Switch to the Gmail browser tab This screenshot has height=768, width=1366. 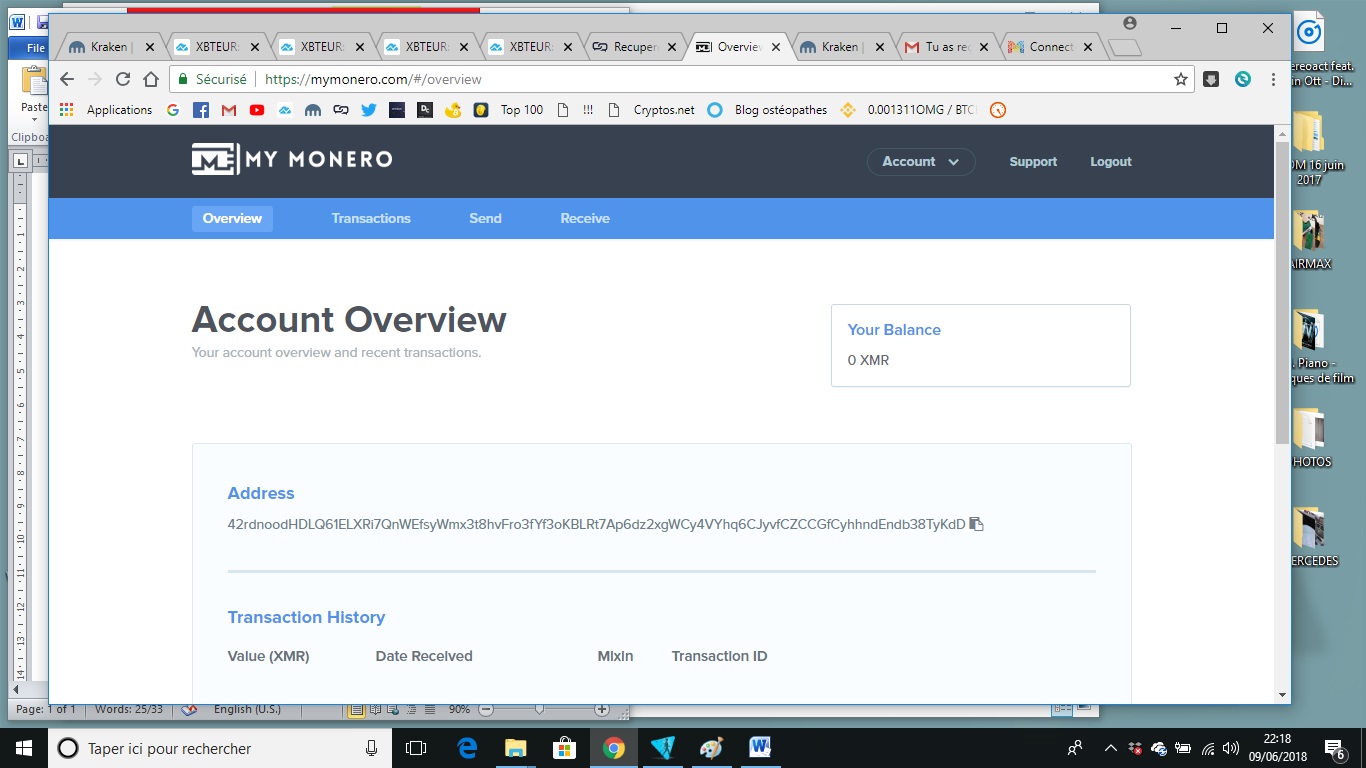[945, 47]
